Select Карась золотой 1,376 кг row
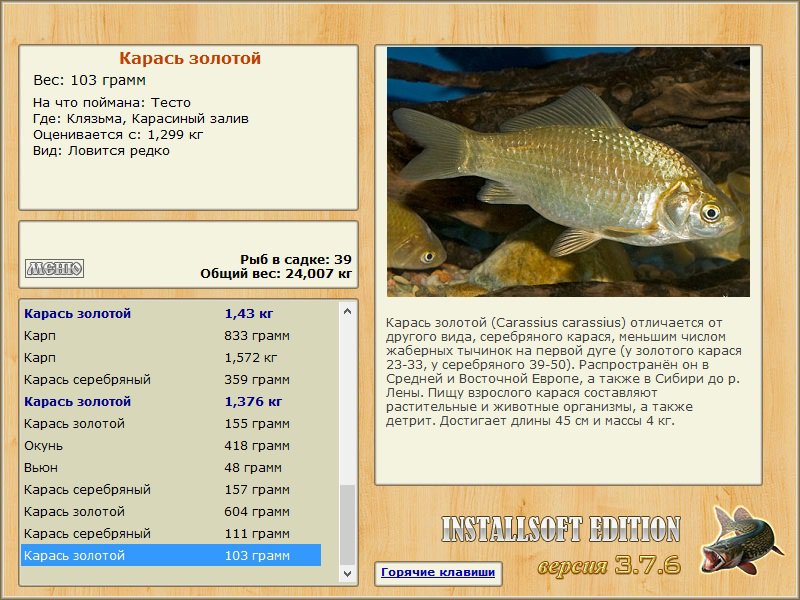 [x=171, y=402]
